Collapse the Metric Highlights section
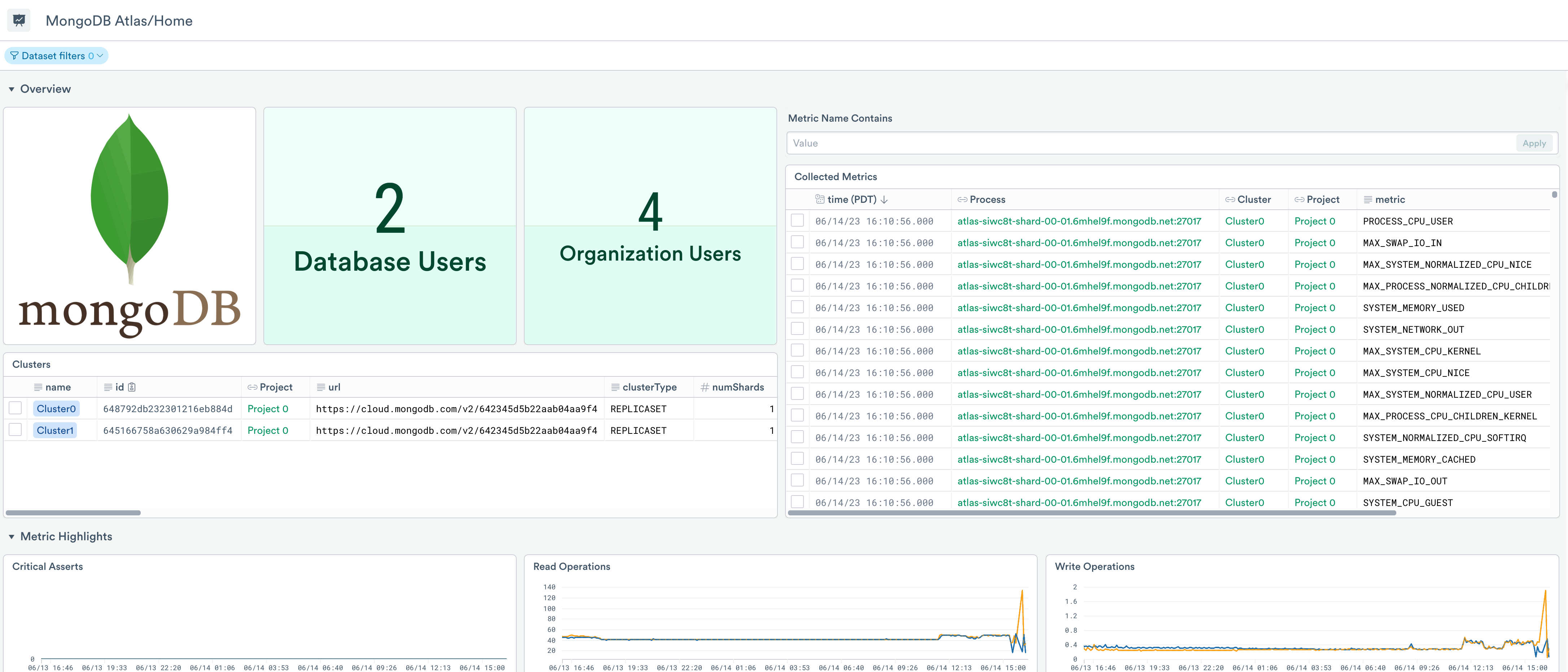The width and height of the screenshot is (1568, 672). click(x=12, y=537)
